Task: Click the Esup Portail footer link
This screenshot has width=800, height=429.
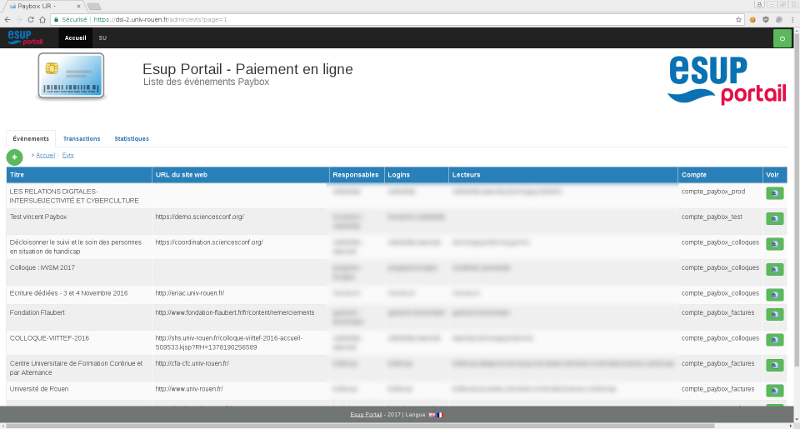Action: [x=366, y=414]
